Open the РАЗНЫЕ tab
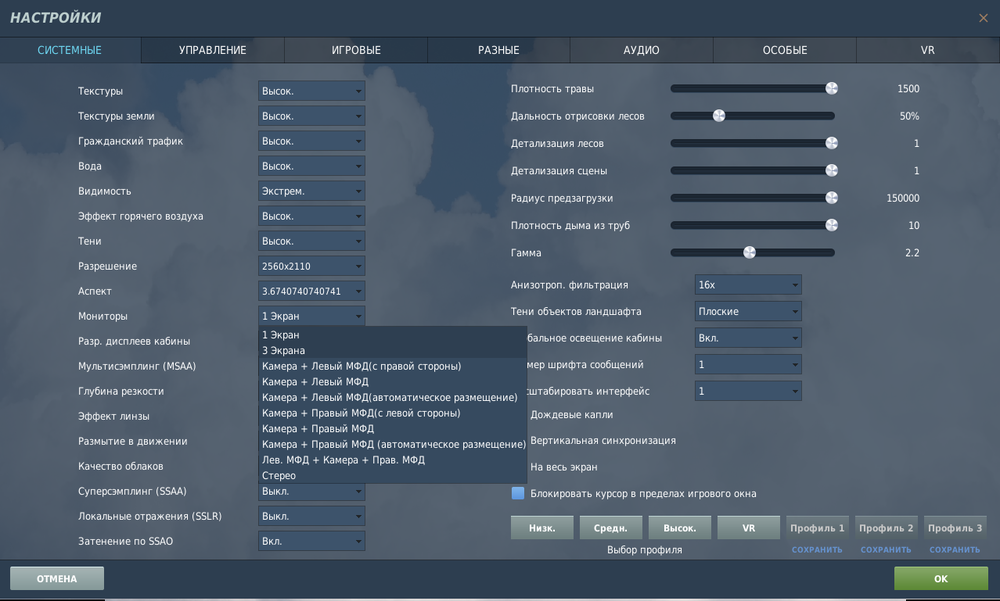 (499, 50)
